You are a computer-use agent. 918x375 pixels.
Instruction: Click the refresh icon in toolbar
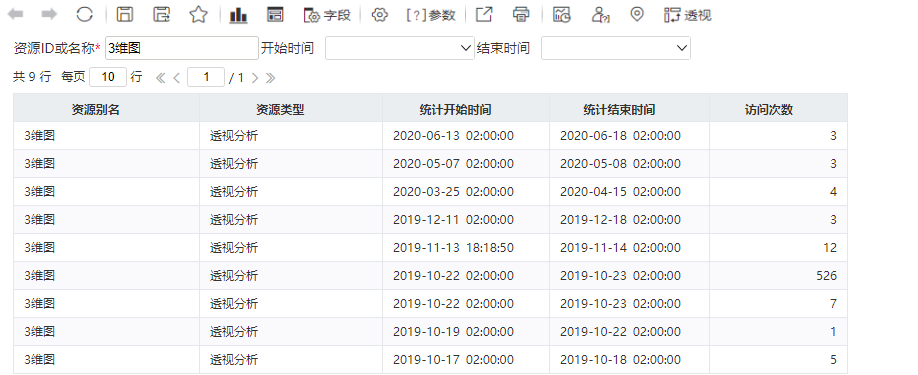pyautogui.click(x=85, y=15)
